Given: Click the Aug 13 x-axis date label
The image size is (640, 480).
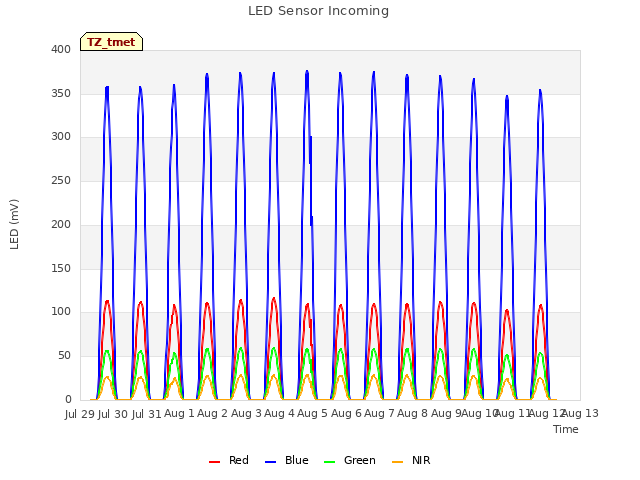Looking at the screenshot, I should pyautogui.click(x=580, y=414).
